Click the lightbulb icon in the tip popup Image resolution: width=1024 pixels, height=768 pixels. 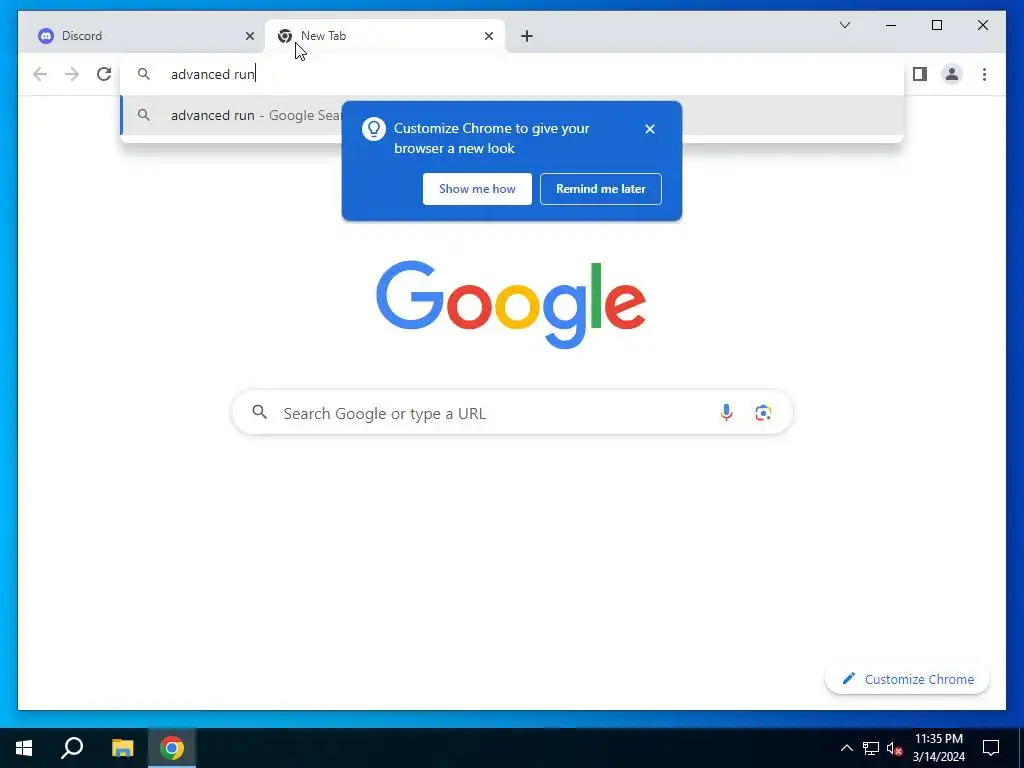(374, 129)
